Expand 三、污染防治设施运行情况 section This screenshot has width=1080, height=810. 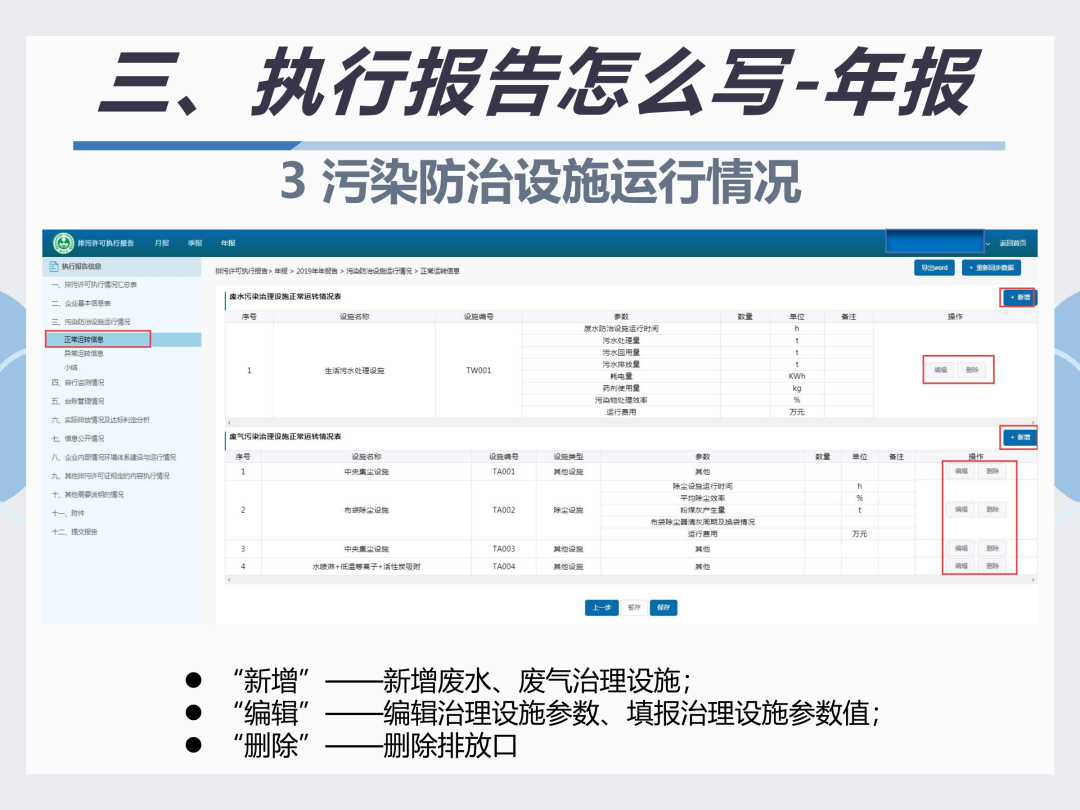90,322
